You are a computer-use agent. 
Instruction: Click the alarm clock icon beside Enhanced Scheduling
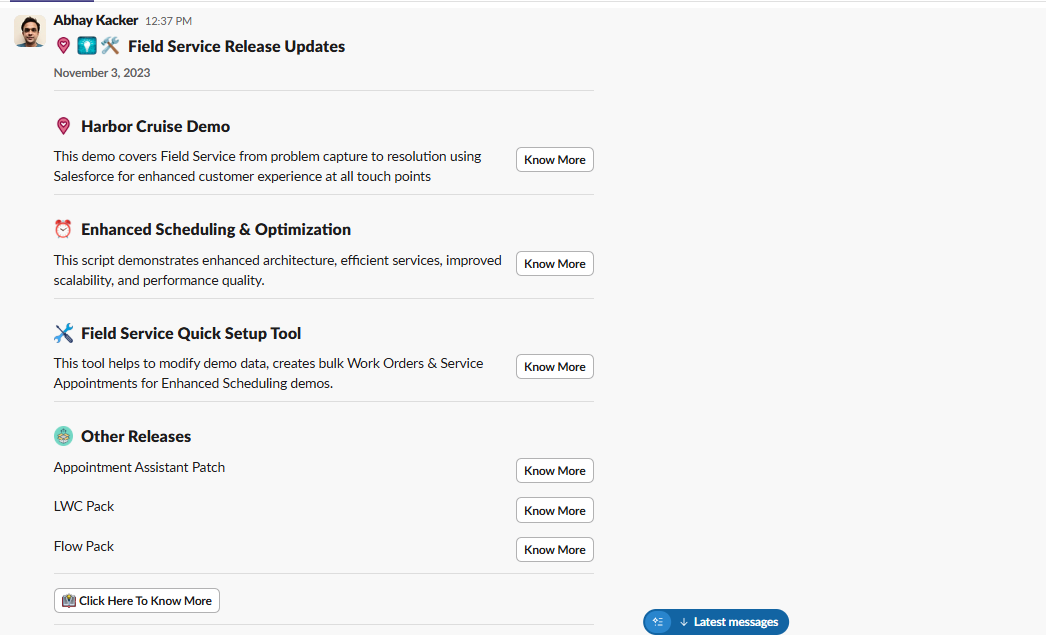[x=63, y=229]
